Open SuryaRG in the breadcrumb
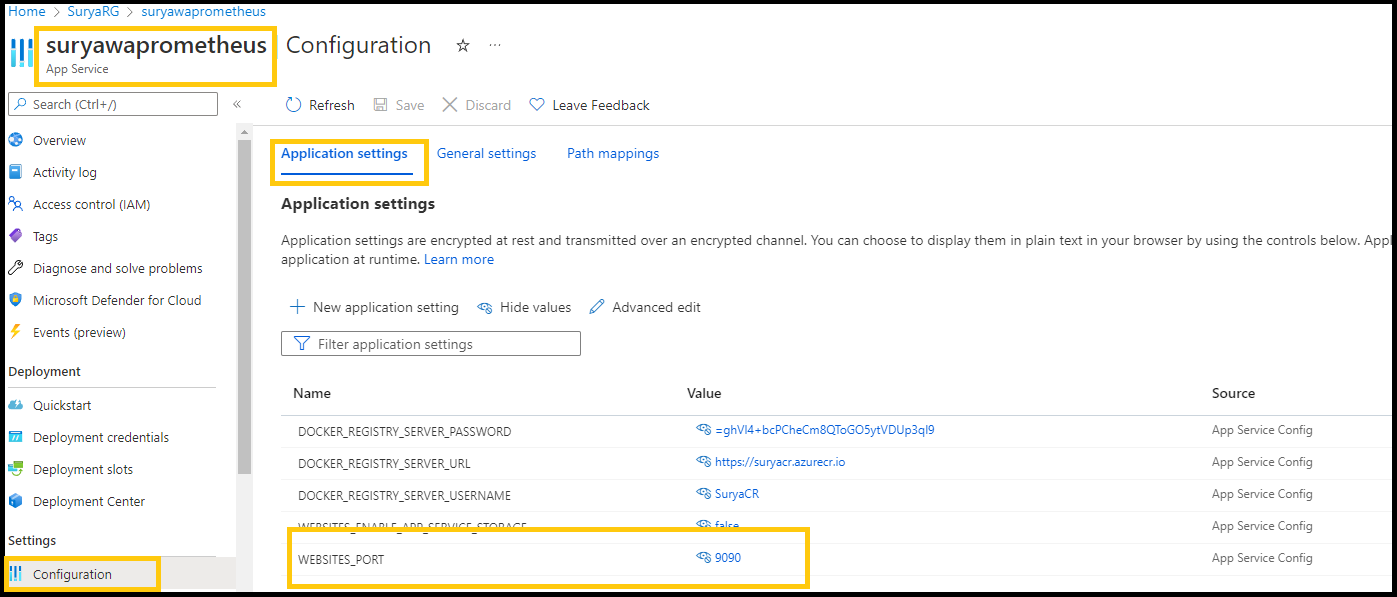Viewport: 1397px width, 597px height. pyautogui.click(x=94, y=11)
